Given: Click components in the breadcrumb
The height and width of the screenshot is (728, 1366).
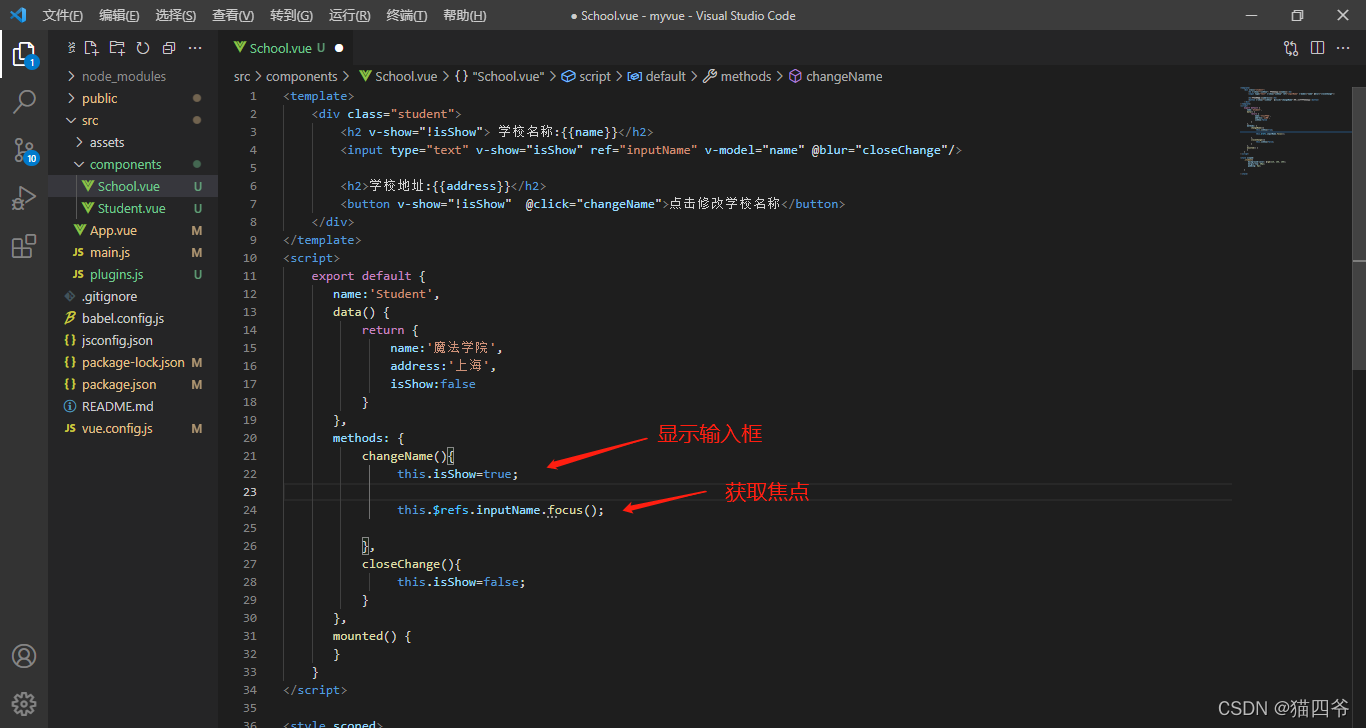Looking at the screenshot, I should [x=302, y=76].
